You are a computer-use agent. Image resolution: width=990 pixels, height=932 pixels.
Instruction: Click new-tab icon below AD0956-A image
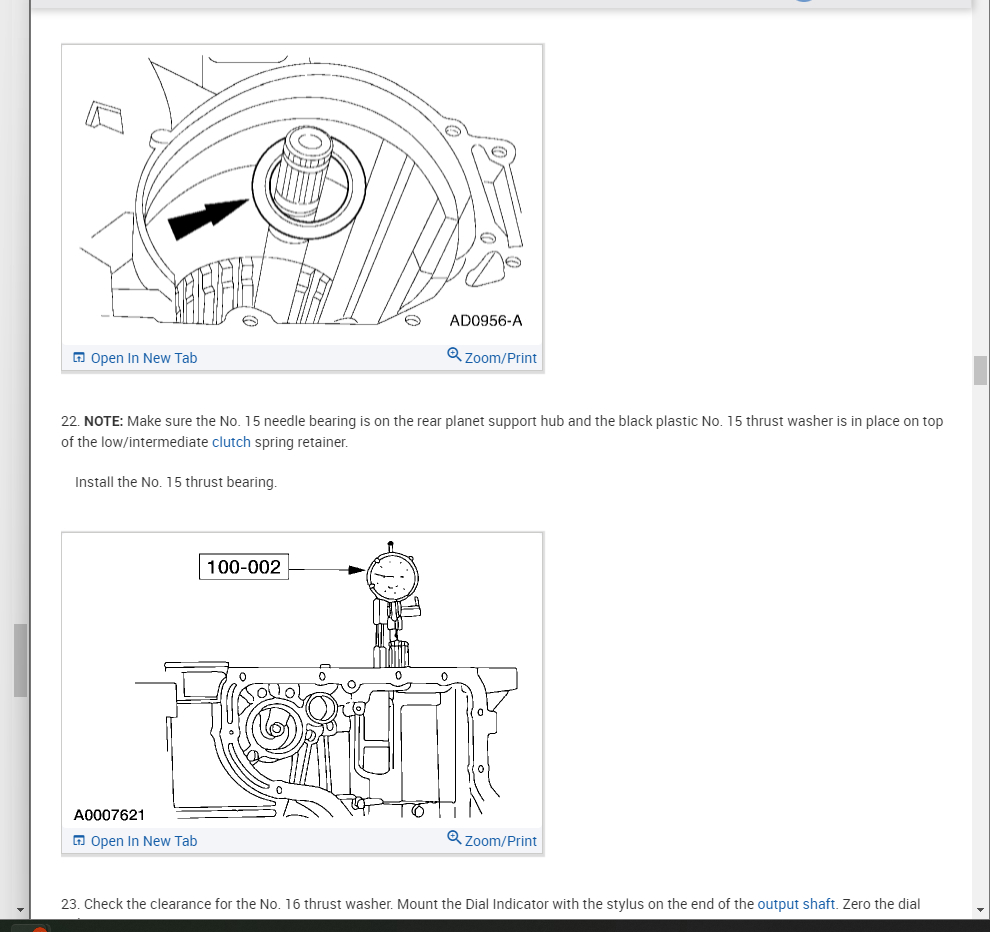(79, 357)
